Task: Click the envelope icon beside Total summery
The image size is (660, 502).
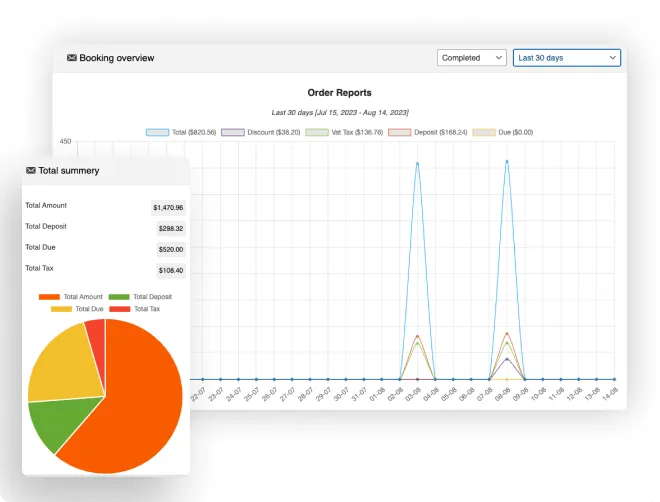Action: [x=31, y=171]
